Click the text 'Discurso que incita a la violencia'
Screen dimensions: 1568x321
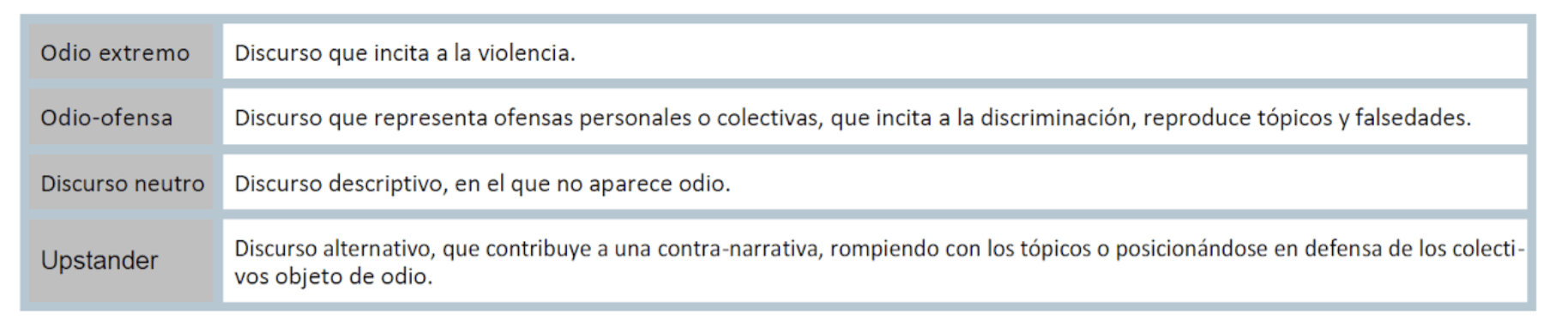pos(405,53)
